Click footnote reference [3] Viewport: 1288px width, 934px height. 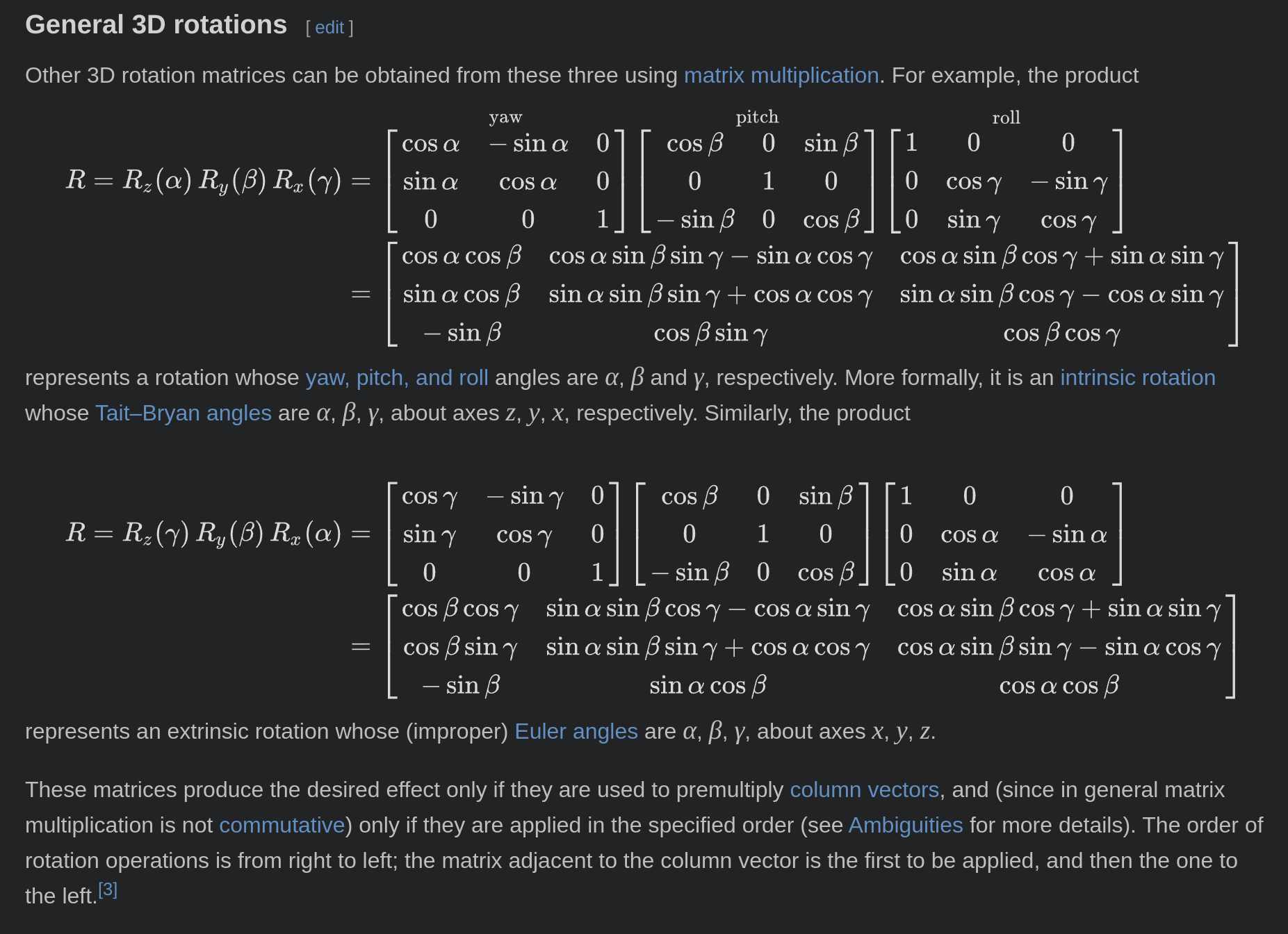point(108,890)
